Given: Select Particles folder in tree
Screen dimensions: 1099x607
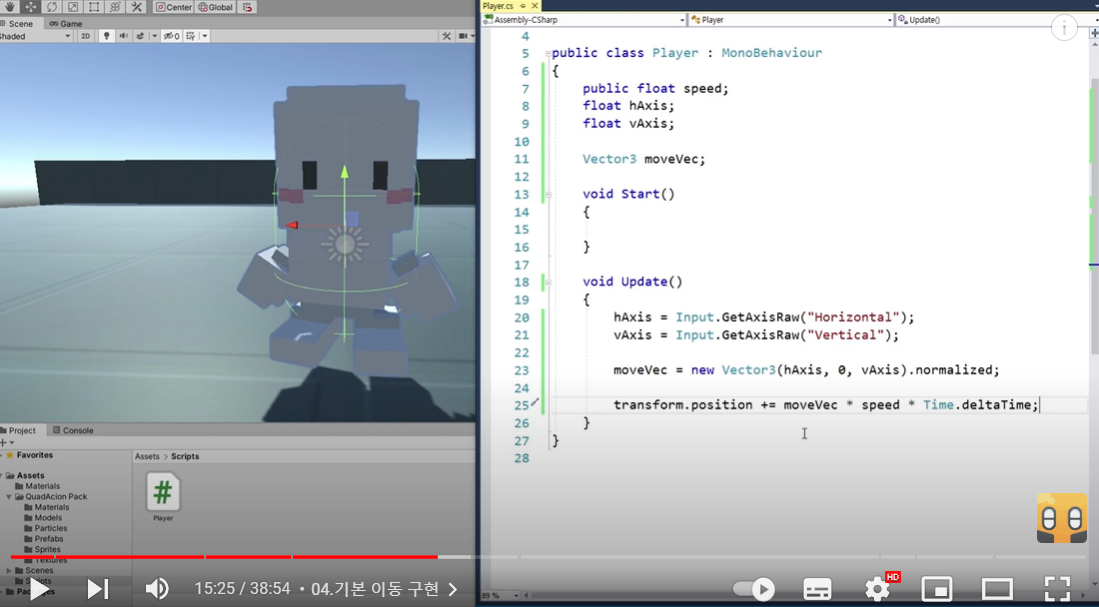Looking at the screenshot, I should tap(51, 528).
